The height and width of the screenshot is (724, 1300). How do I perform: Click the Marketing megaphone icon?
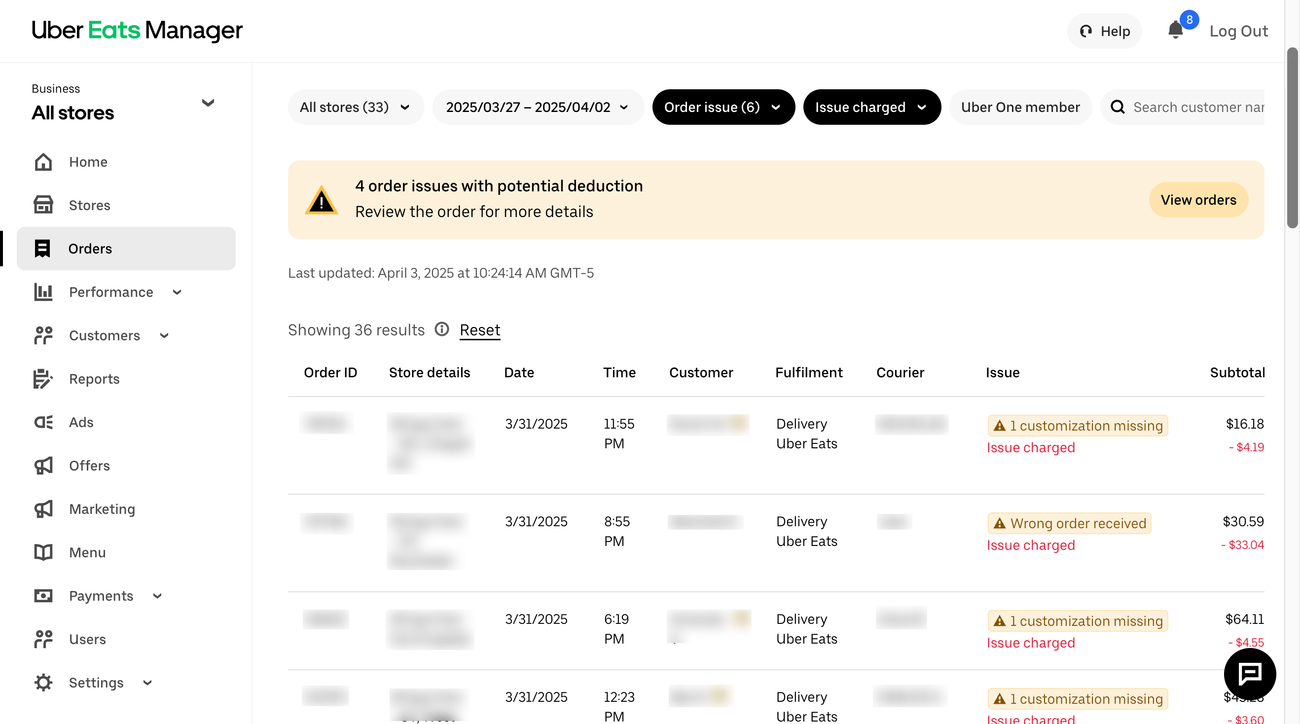point(43,509)
